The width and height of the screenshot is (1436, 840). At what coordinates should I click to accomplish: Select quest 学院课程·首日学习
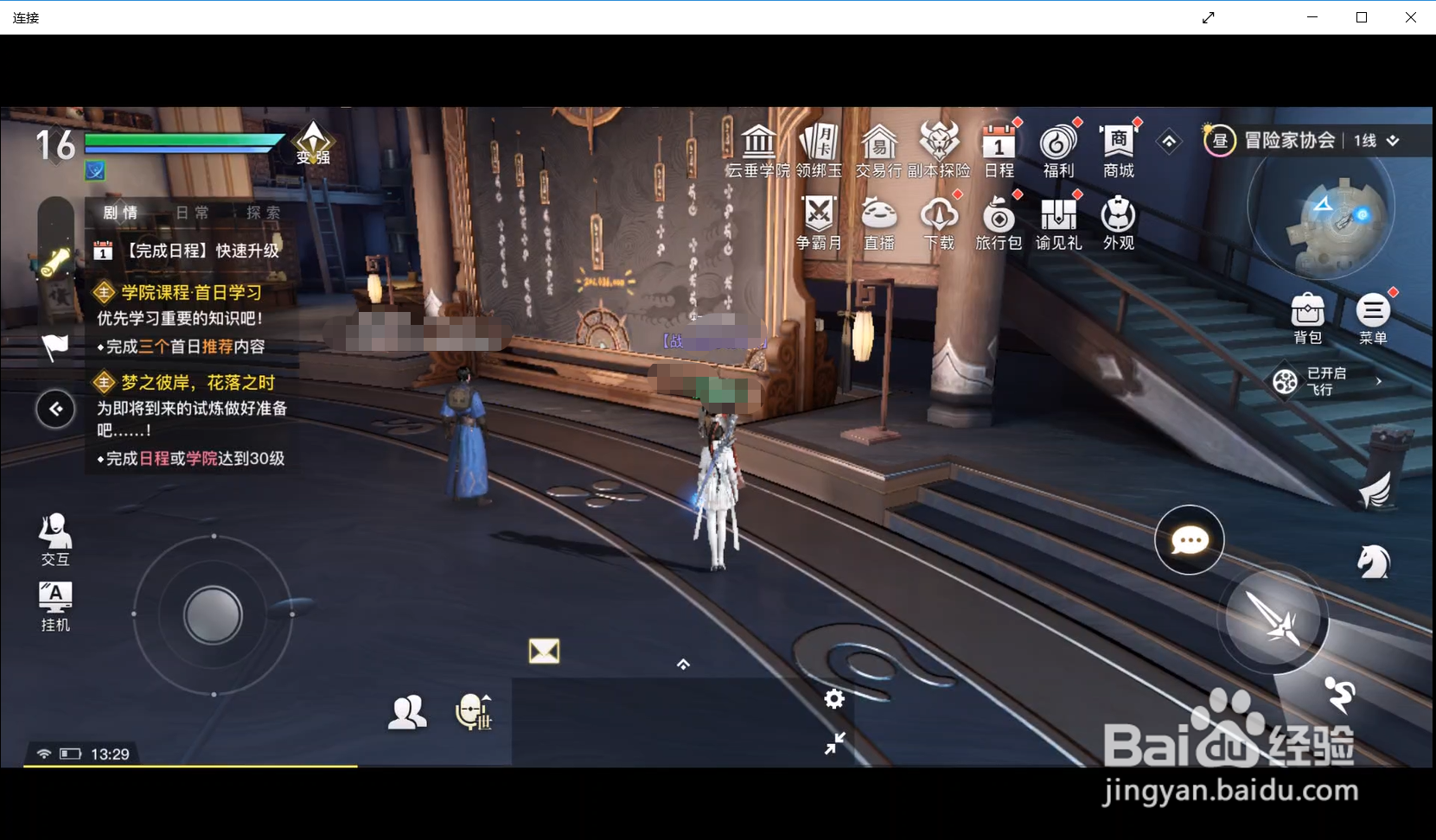coord(177,292)
